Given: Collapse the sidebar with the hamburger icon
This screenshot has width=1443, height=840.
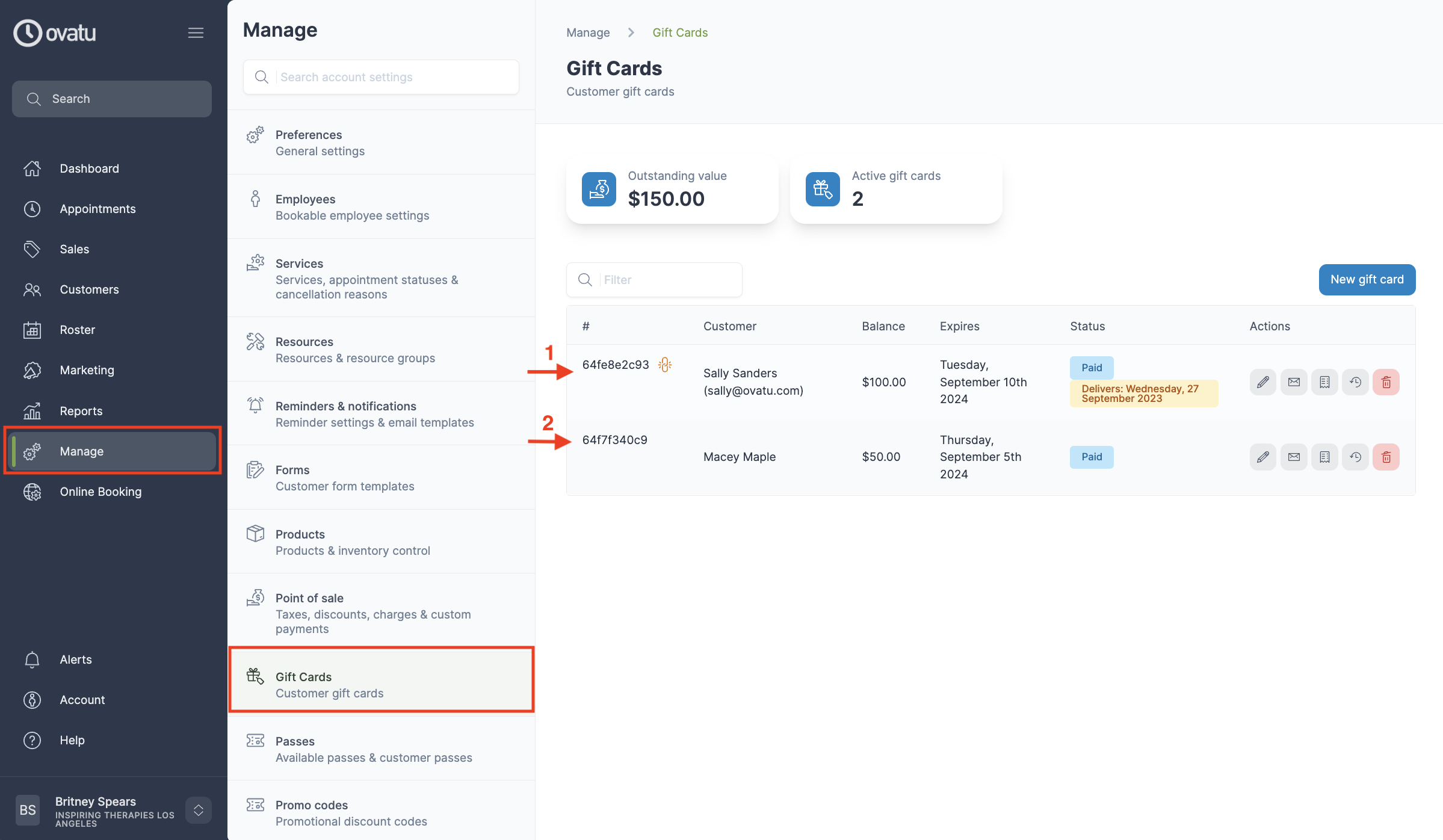Looking at the screenshot, I should pyautogui.click(x=196, y=33).
